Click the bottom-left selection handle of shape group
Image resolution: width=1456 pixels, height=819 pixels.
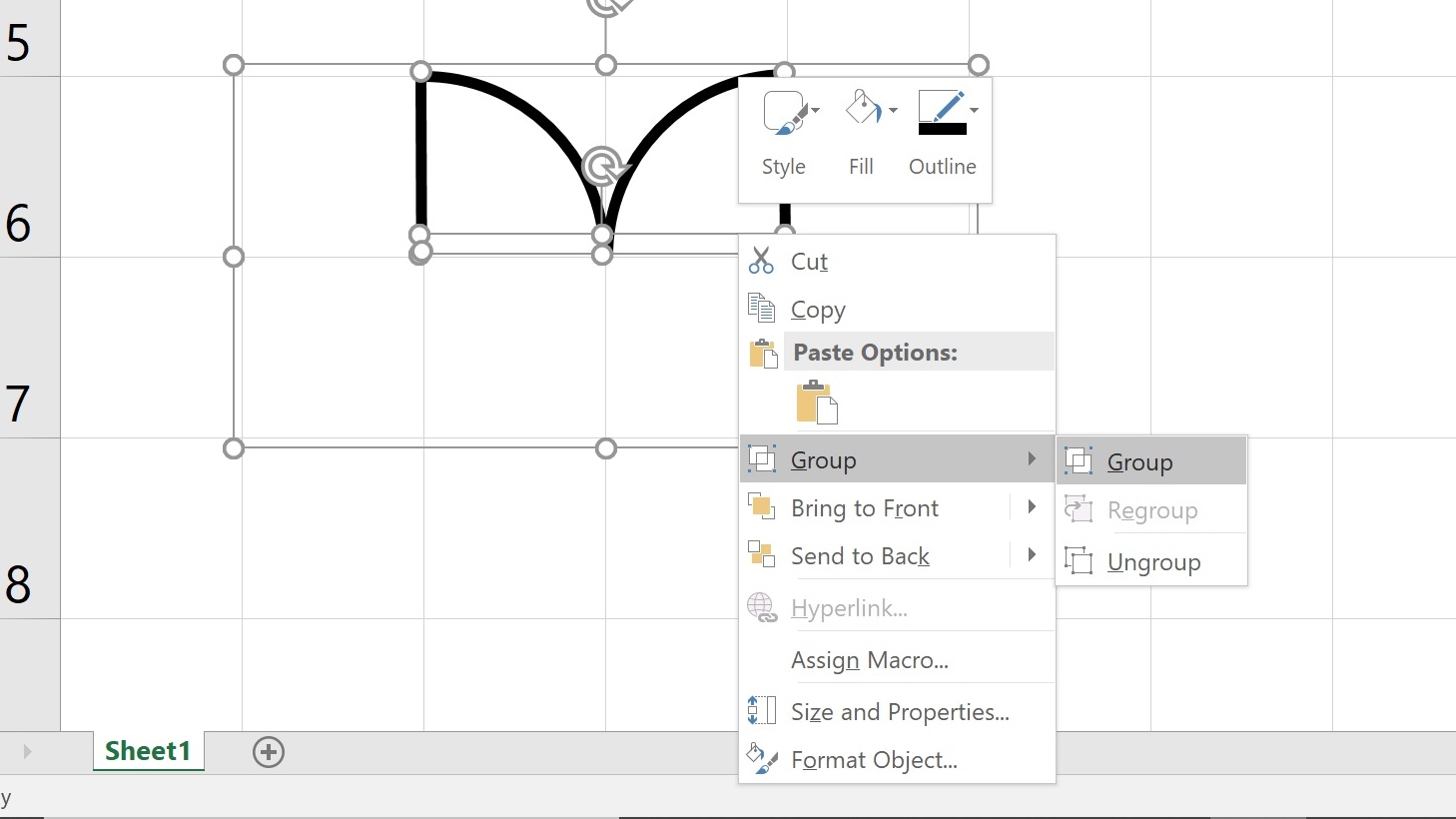234,448
